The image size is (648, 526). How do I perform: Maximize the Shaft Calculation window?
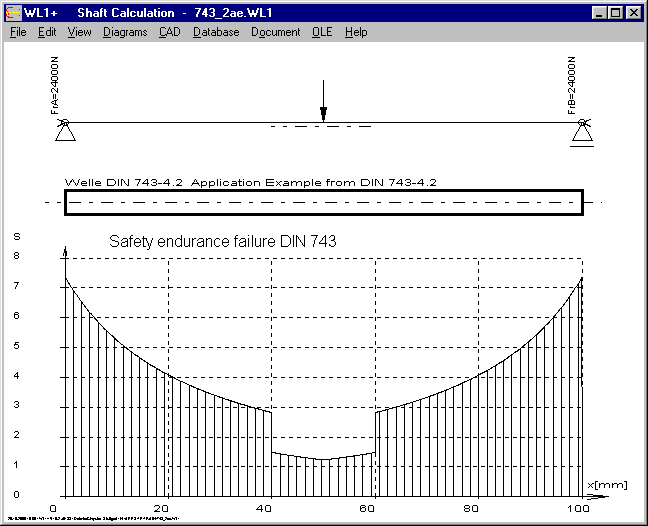point(615,13)
